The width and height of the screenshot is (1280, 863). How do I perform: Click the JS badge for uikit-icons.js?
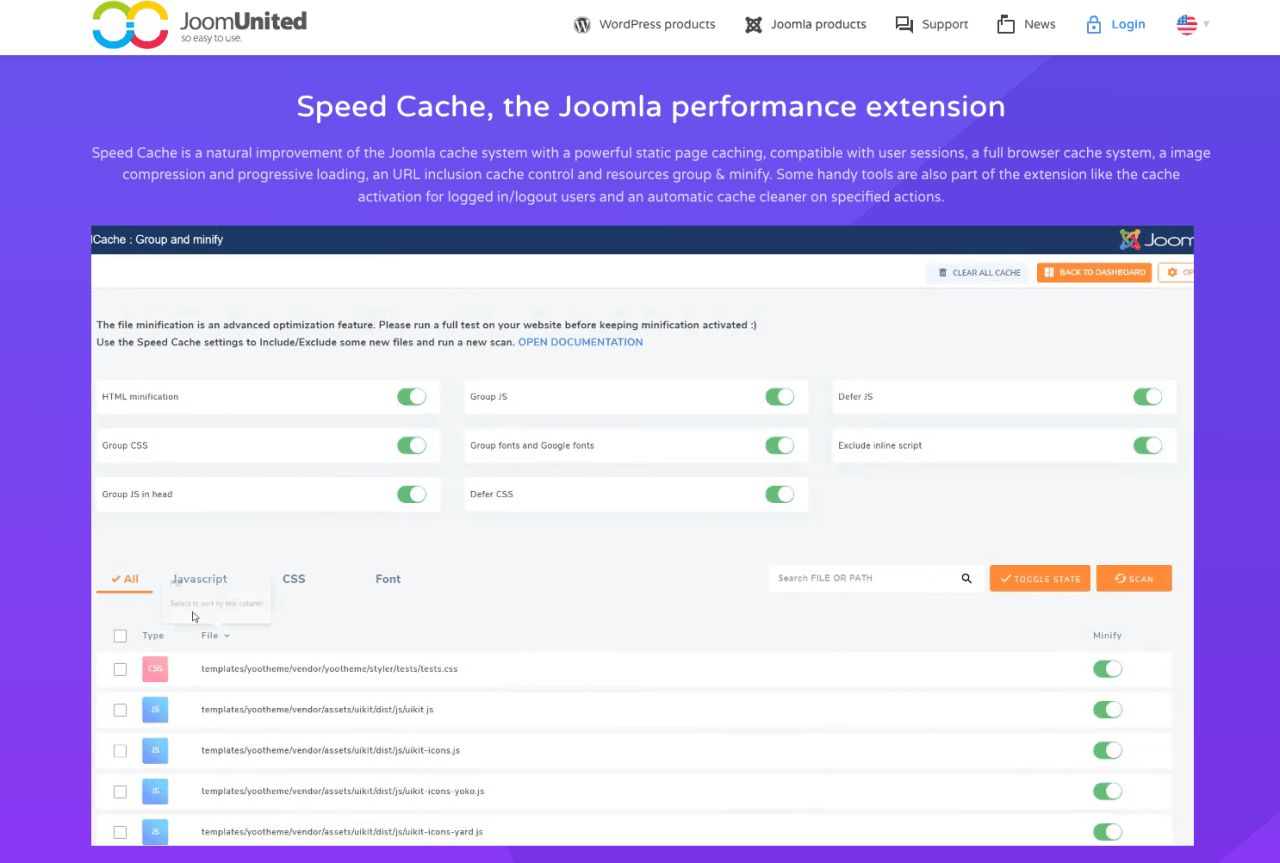point(155,750)
